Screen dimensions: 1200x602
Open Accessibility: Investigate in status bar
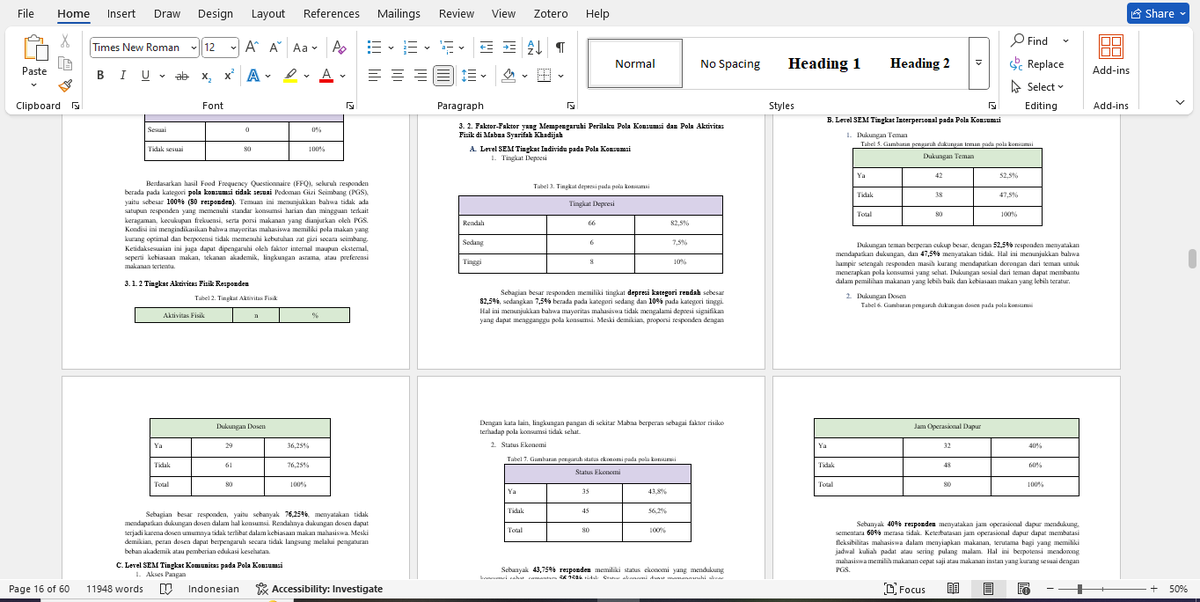click(320, 589)
